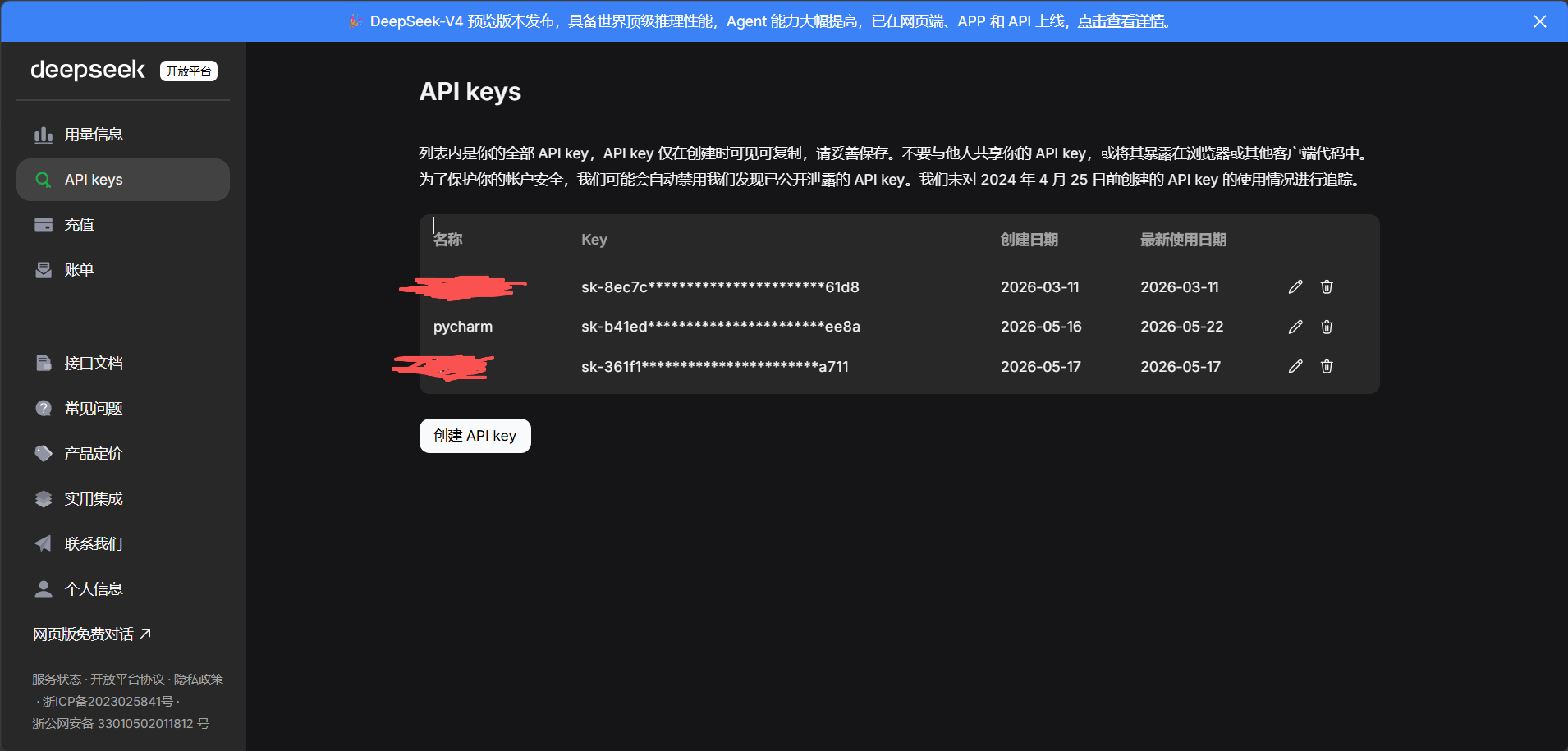Select the API keys menu item
Screen dimensions: 1568x751
(123, 180)
